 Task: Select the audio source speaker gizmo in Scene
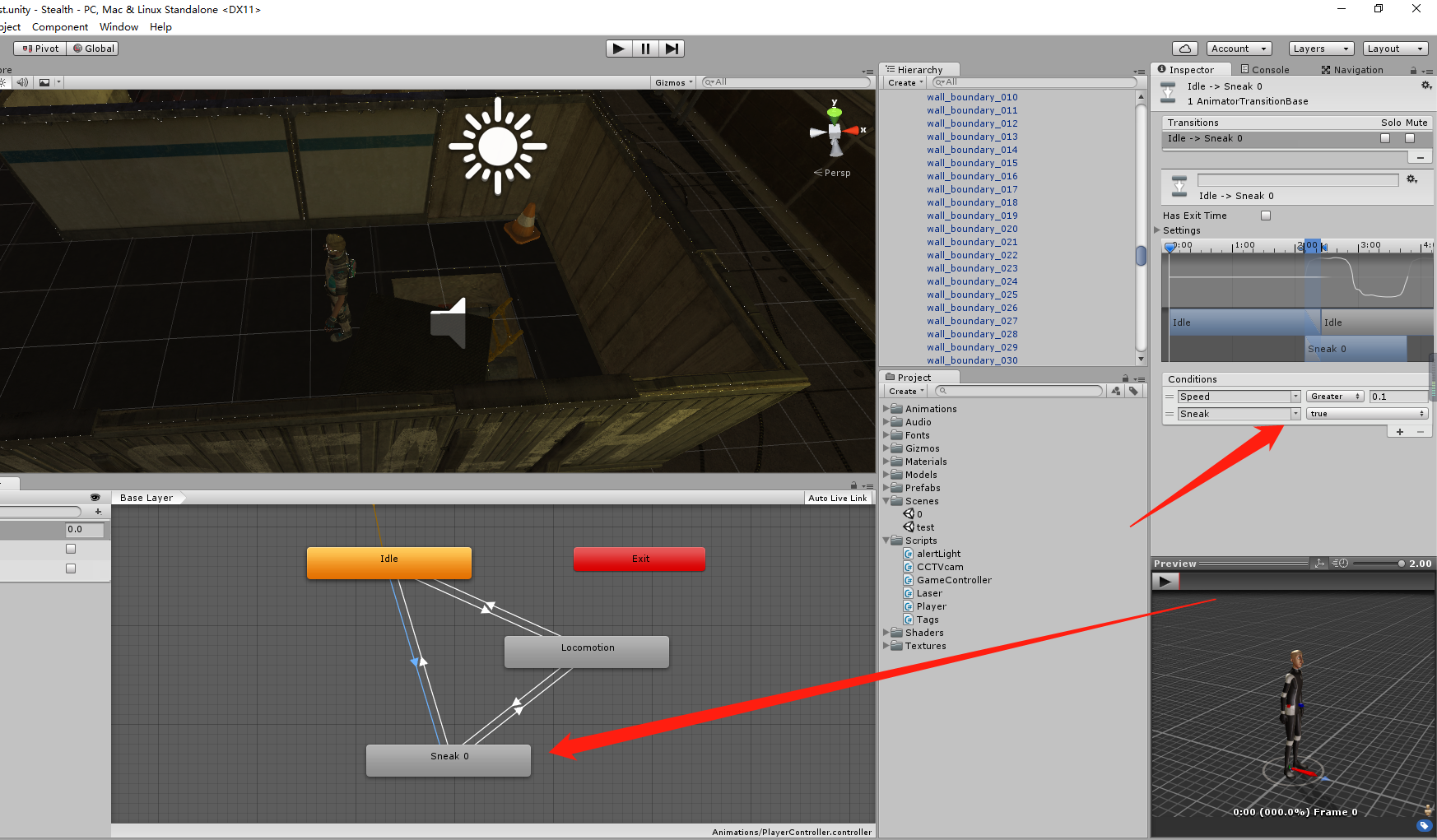pyautogui.click(x=449, y=323)
